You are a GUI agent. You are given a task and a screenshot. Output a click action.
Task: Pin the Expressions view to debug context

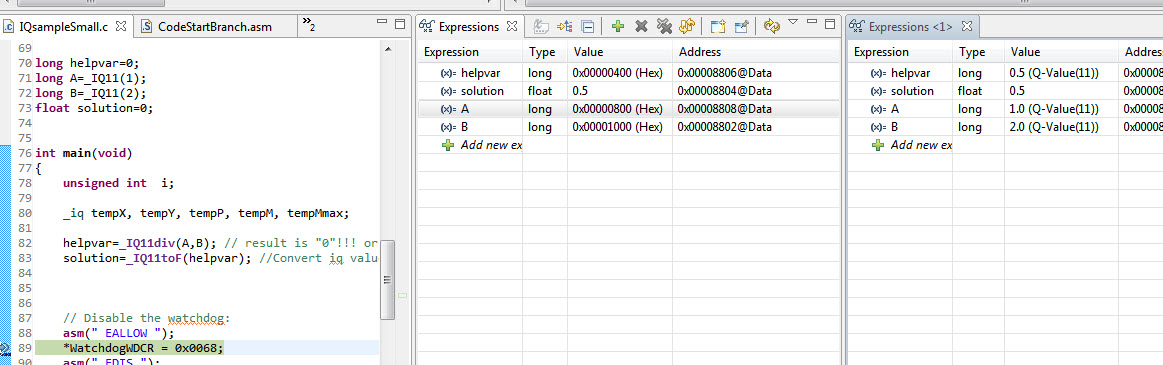pyautogui.click(x=741, y=27)
